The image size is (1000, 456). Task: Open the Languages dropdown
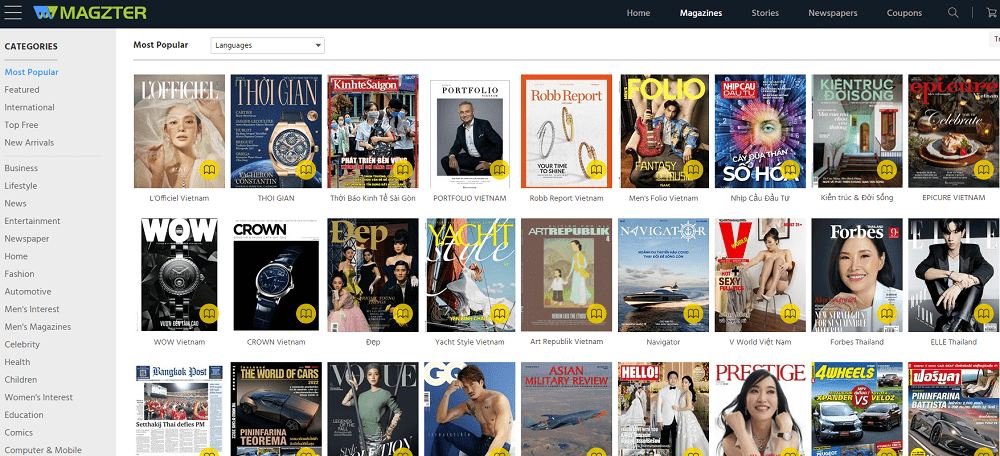pos(267,45)
